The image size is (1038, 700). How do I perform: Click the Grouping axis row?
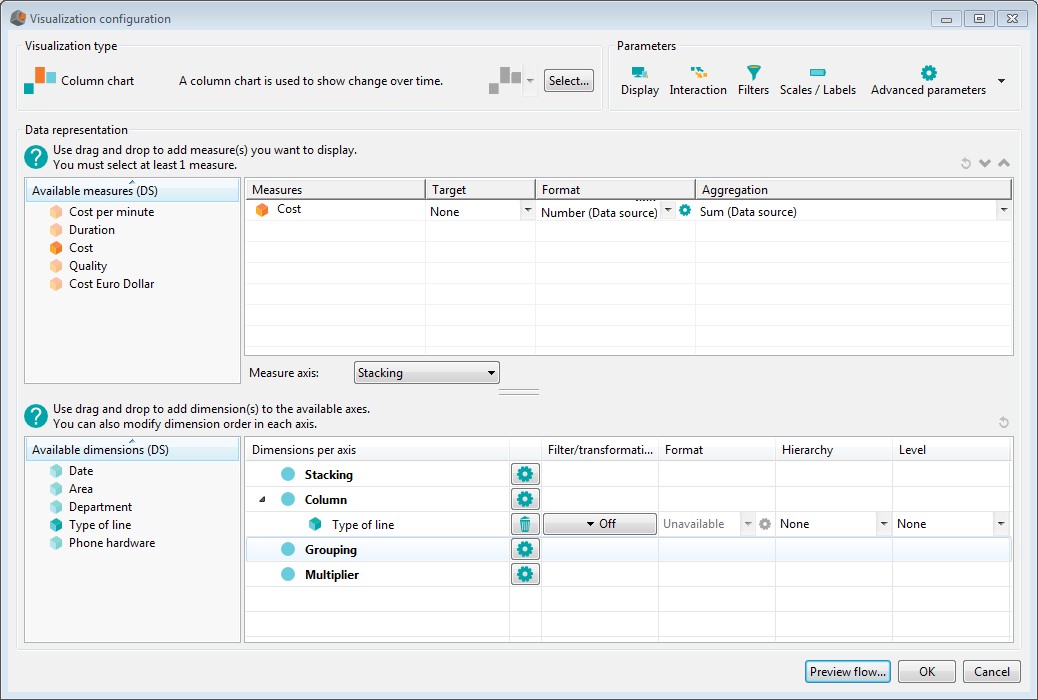pos(330,550)
